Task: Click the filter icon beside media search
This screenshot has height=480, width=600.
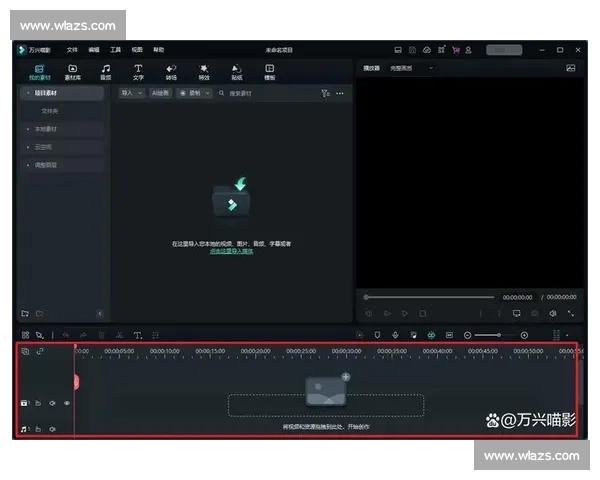Action: tap(325, 93)
